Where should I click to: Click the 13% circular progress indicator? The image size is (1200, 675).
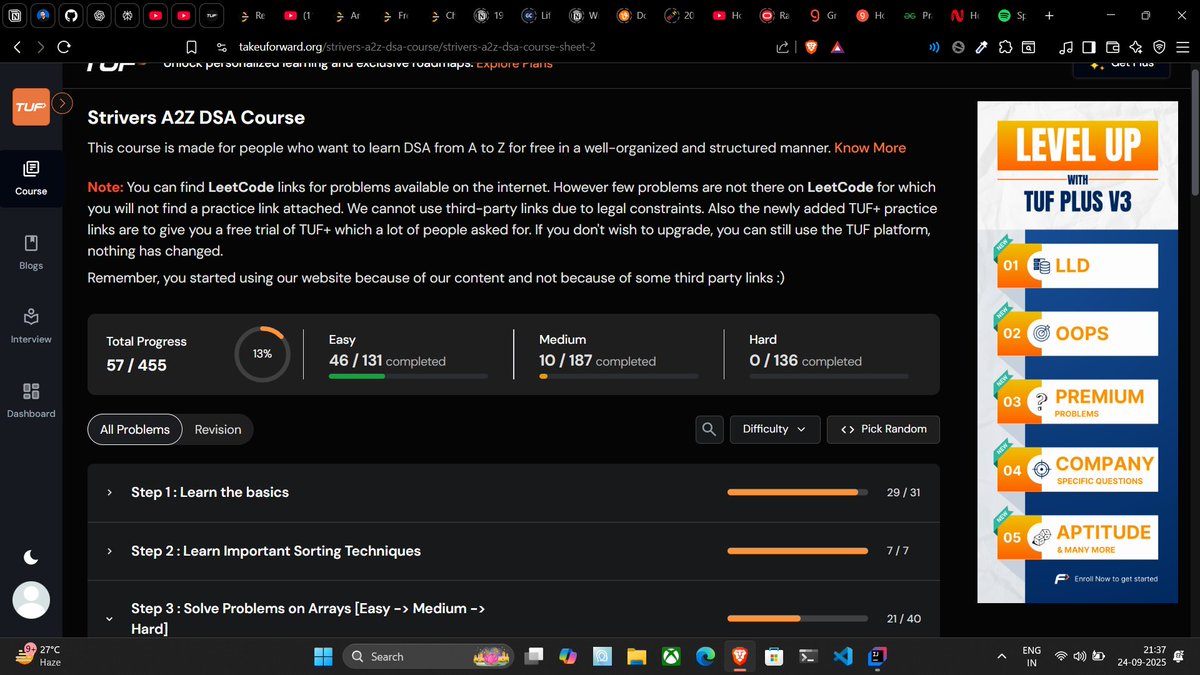tap(262, 353)
